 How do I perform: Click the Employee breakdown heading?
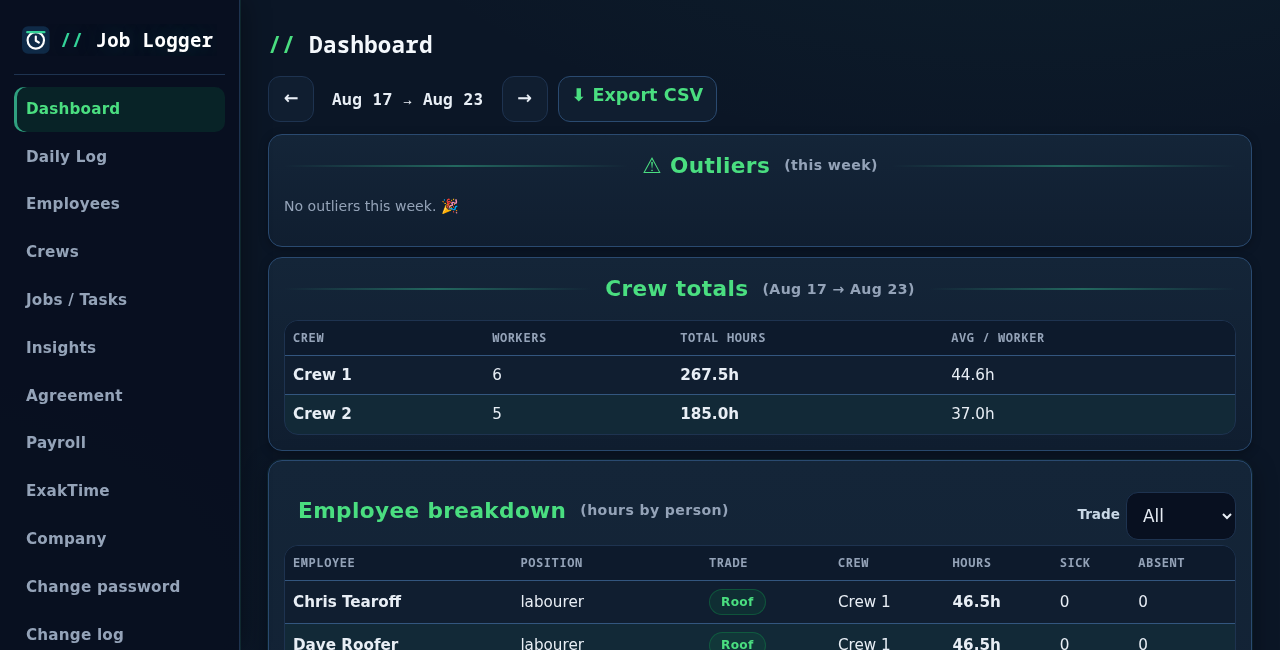click(432, 511)
